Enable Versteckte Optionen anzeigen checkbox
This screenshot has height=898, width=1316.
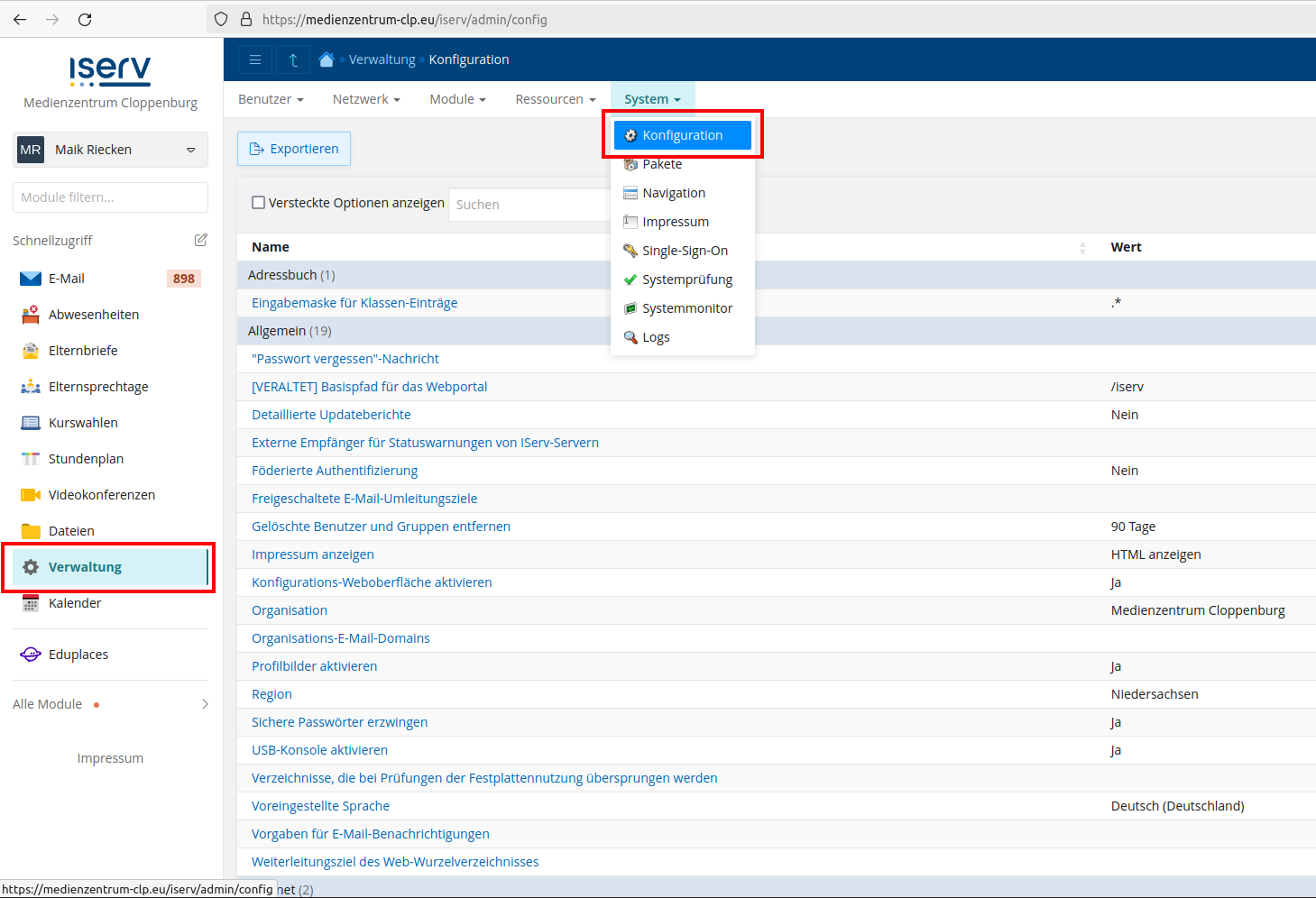click(x=258, y=203)
